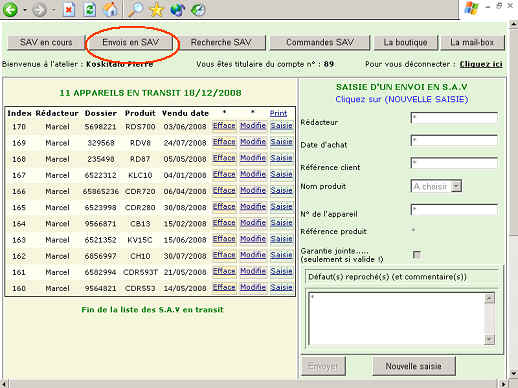This screenshot has height=388, width=518.
Task: Click the green browser Back arrow
Action: (10, 9)
